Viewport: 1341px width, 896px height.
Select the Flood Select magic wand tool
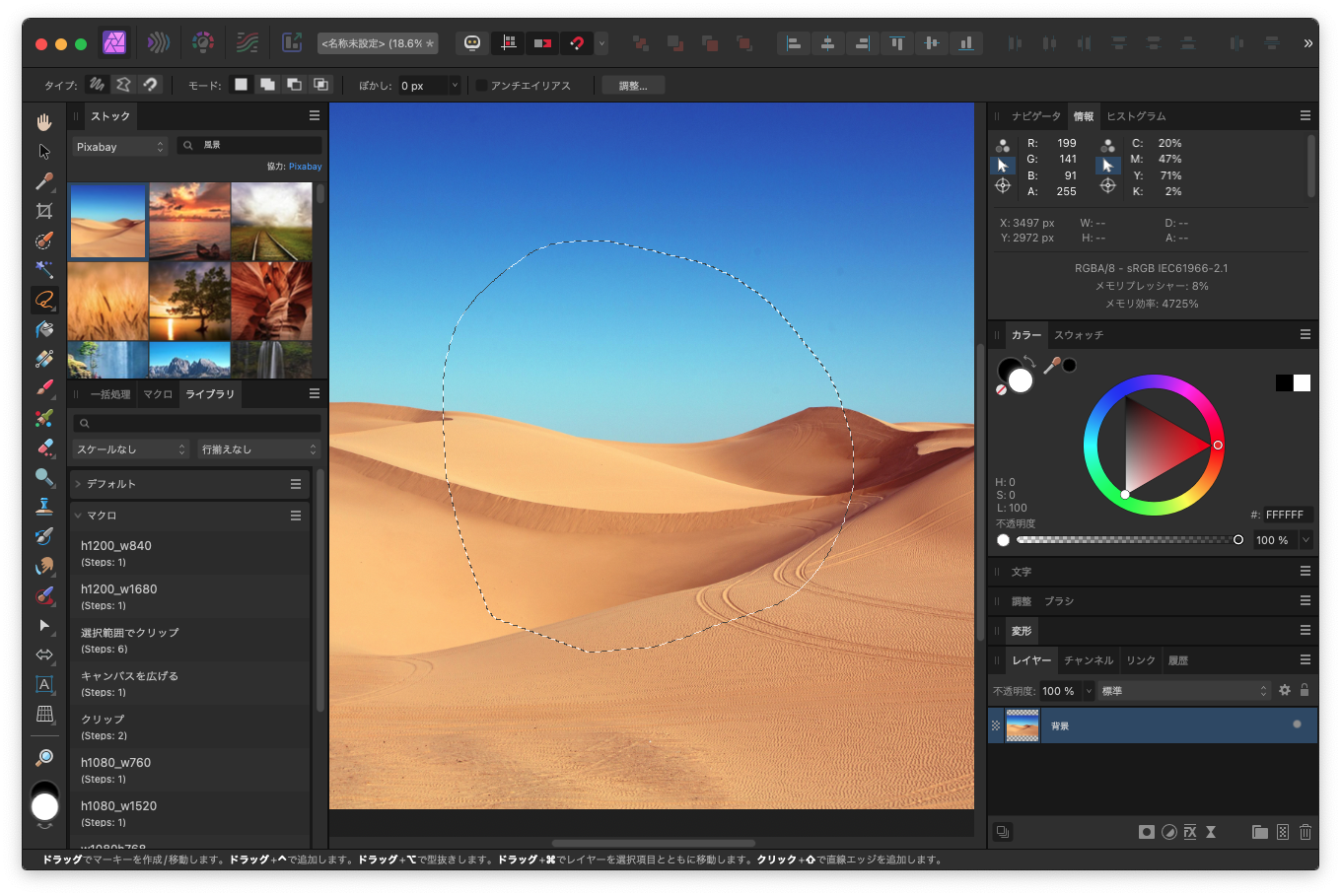point(44,269)
